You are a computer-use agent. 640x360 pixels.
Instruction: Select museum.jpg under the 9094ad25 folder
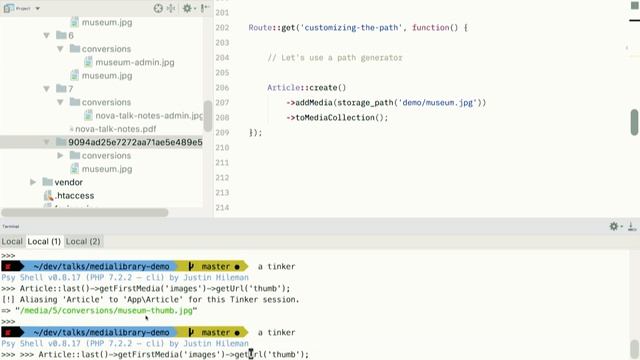pos(107,169)
